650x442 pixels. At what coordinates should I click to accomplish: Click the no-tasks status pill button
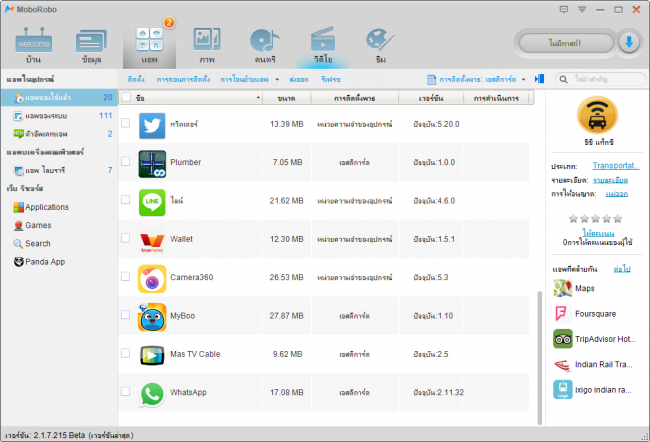click(x=565, y=43)
